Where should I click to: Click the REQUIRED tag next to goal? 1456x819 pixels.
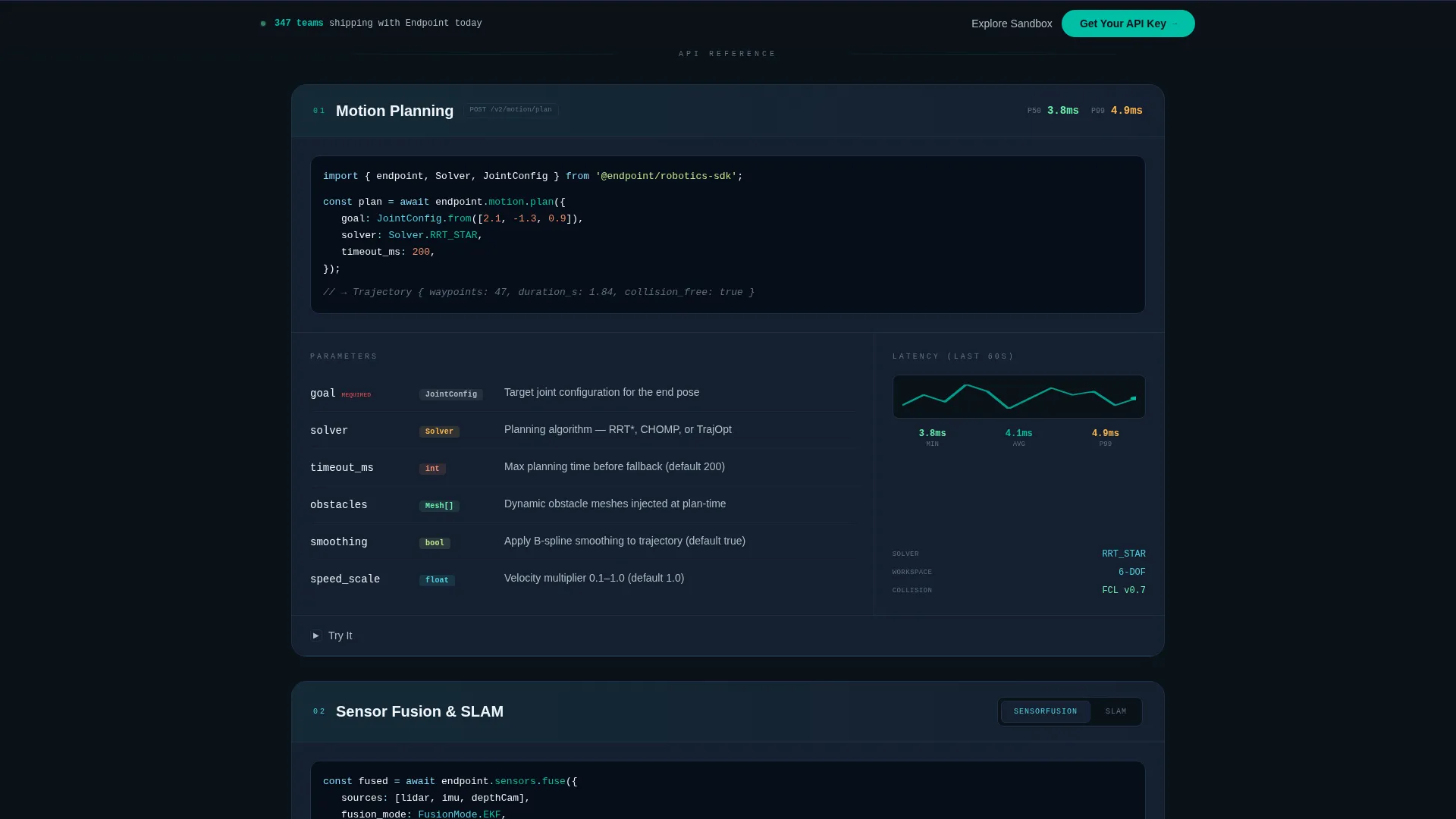tap(356, 395)
